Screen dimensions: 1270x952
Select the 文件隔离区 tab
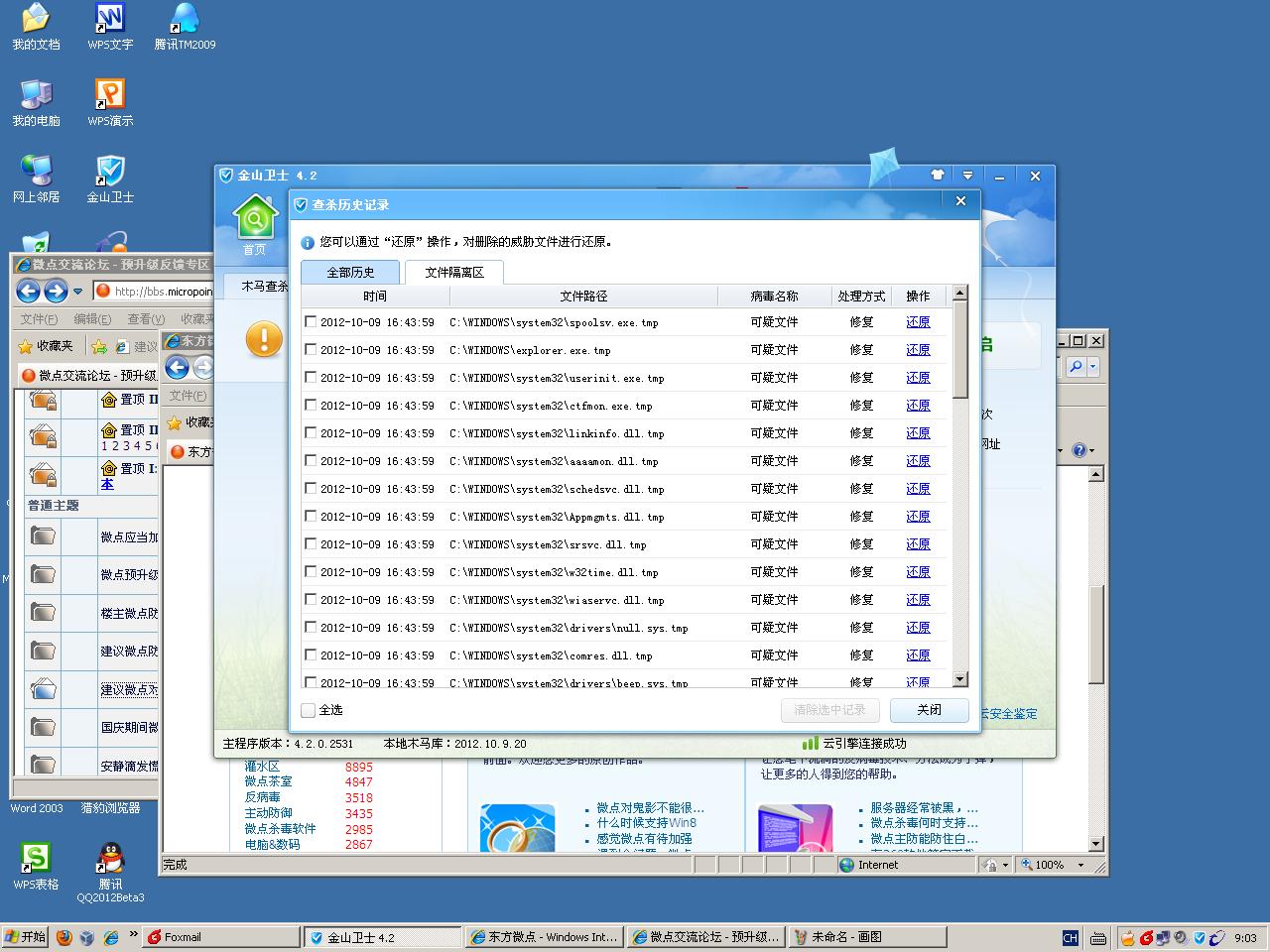click(454, 272)
